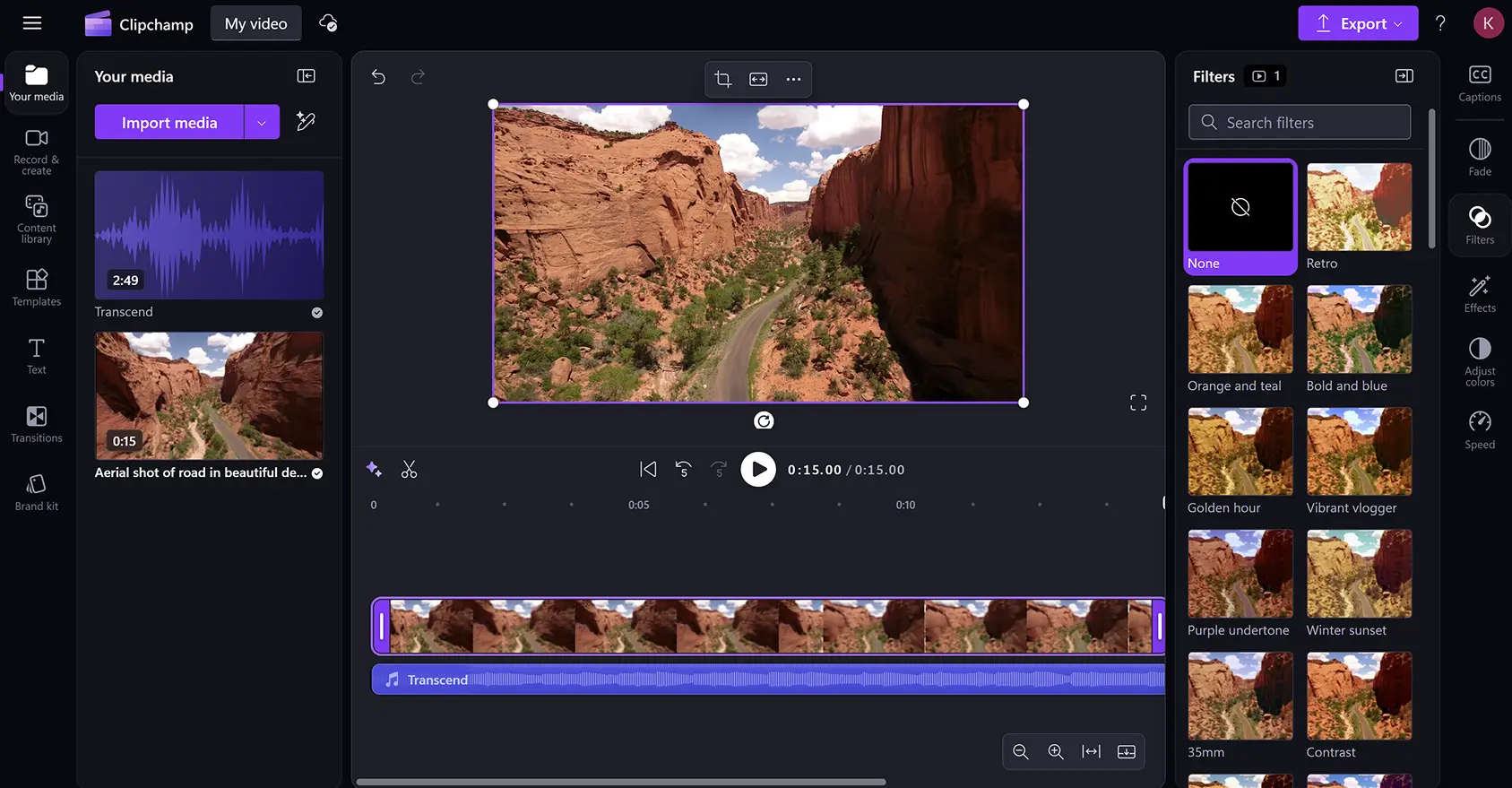Open the Brand kit panel
This screenshot has width=1512, height=788.
pyautogui.click(x=37, y=492)
